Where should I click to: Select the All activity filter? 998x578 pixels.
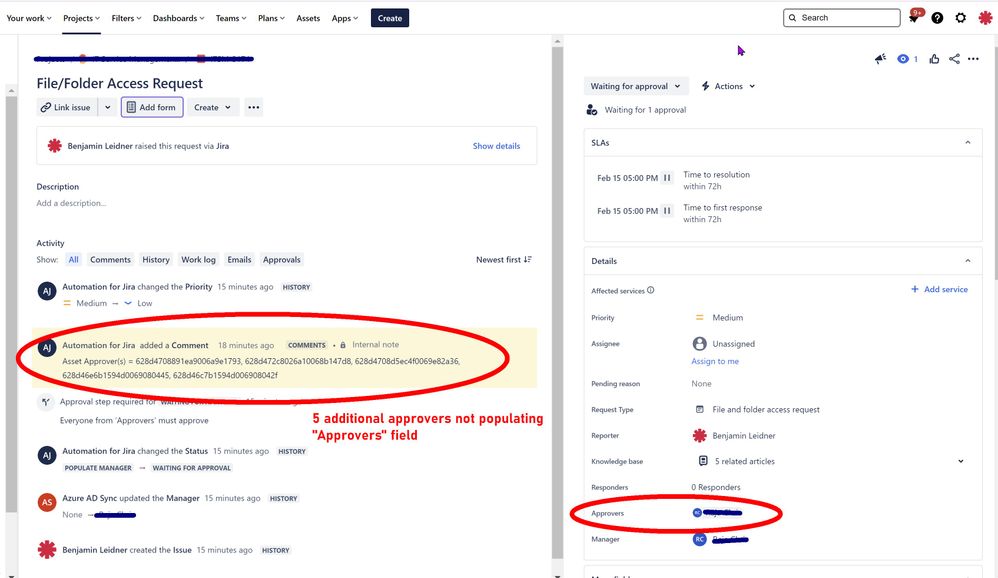(x=74, y=260)
